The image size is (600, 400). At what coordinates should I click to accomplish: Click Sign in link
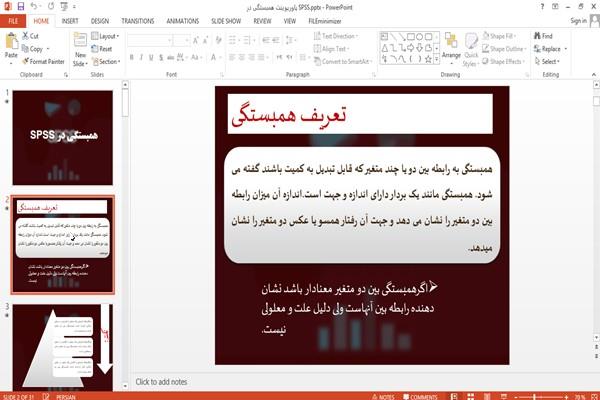coord(578,21)
